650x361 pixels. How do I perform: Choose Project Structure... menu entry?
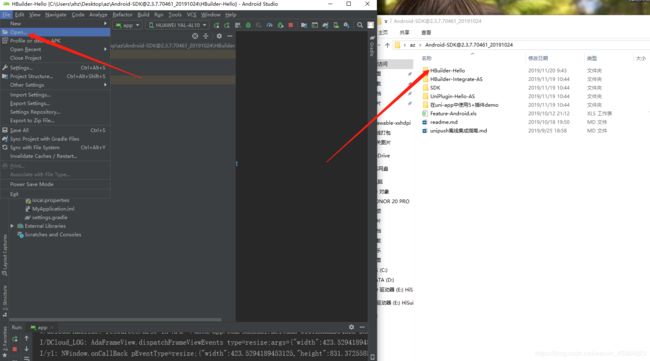55,76
